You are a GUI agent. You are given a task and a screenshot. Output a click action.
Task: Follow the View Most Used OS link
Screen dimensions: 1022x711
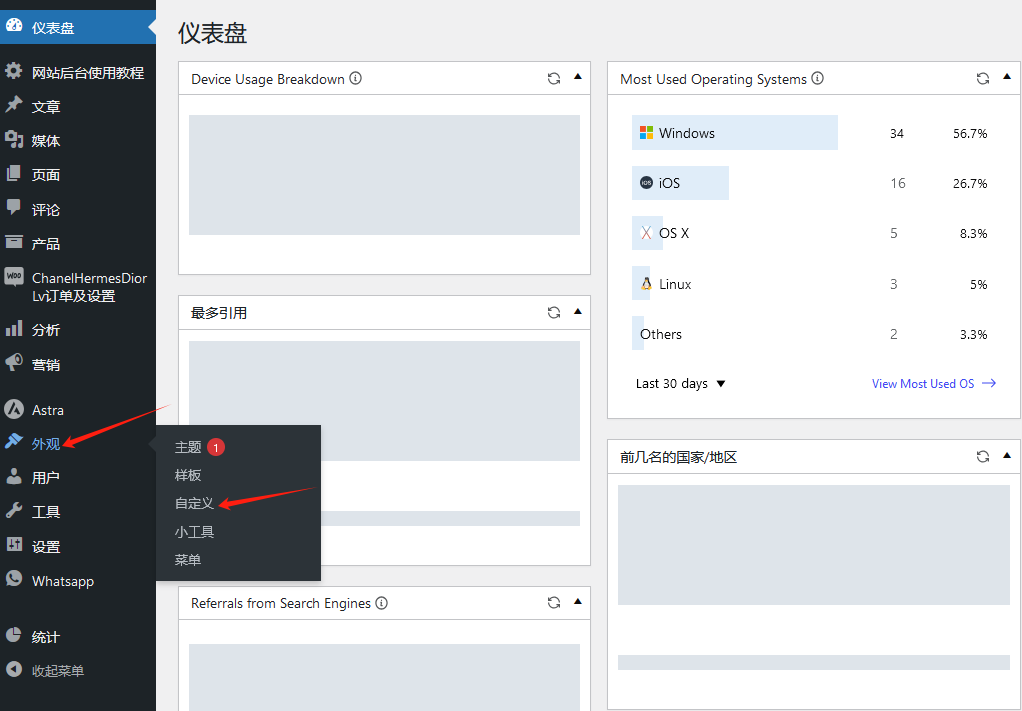point(933,384)
